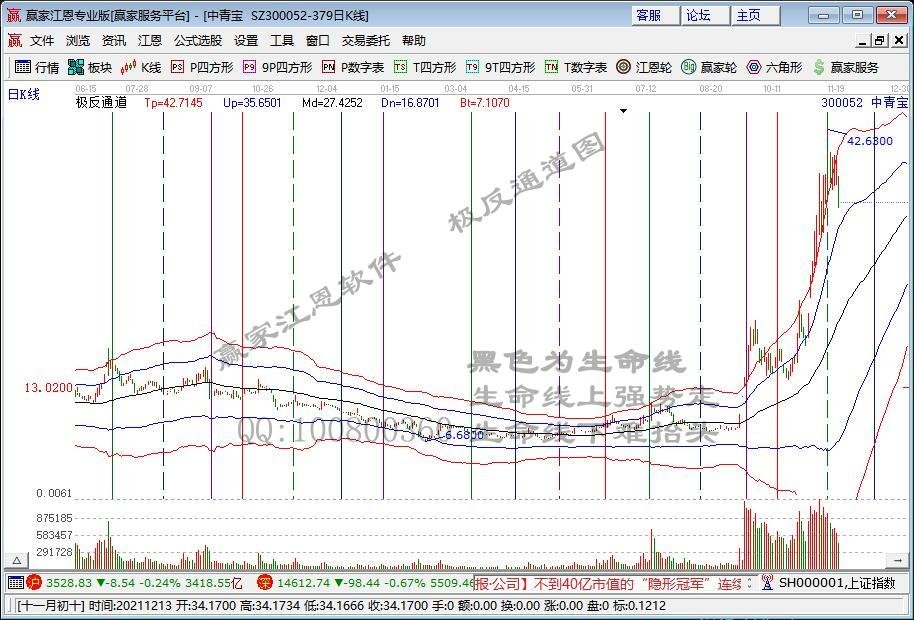Click the 时间:20211213 status text

tap(131, 606)
